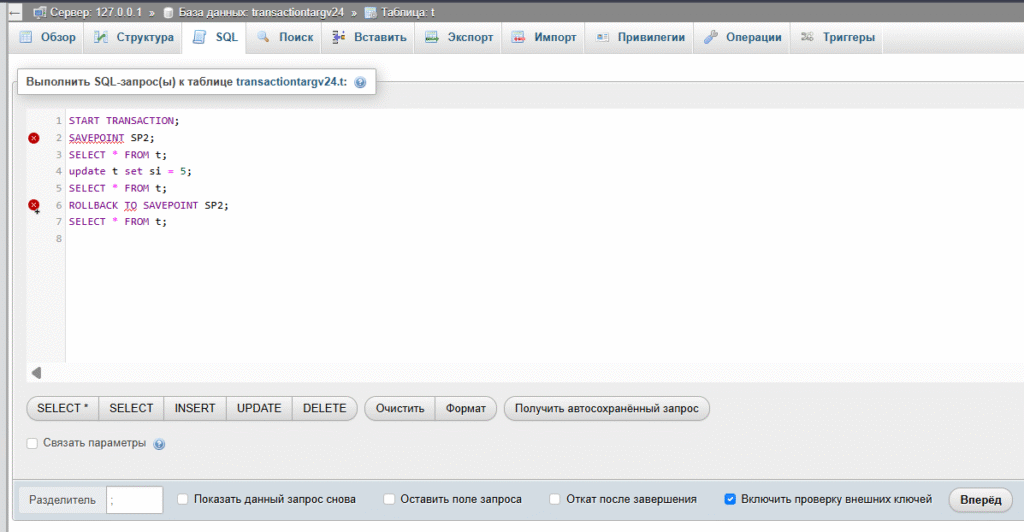Click the Привилегии tab icon

tap(602, 37)
